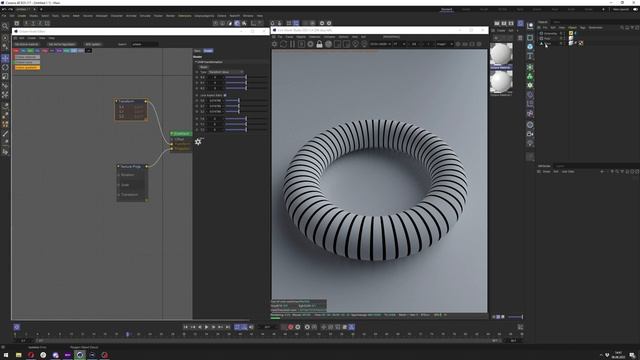
Task: Click Get Active Material button
Action: (x=27, y=44)
